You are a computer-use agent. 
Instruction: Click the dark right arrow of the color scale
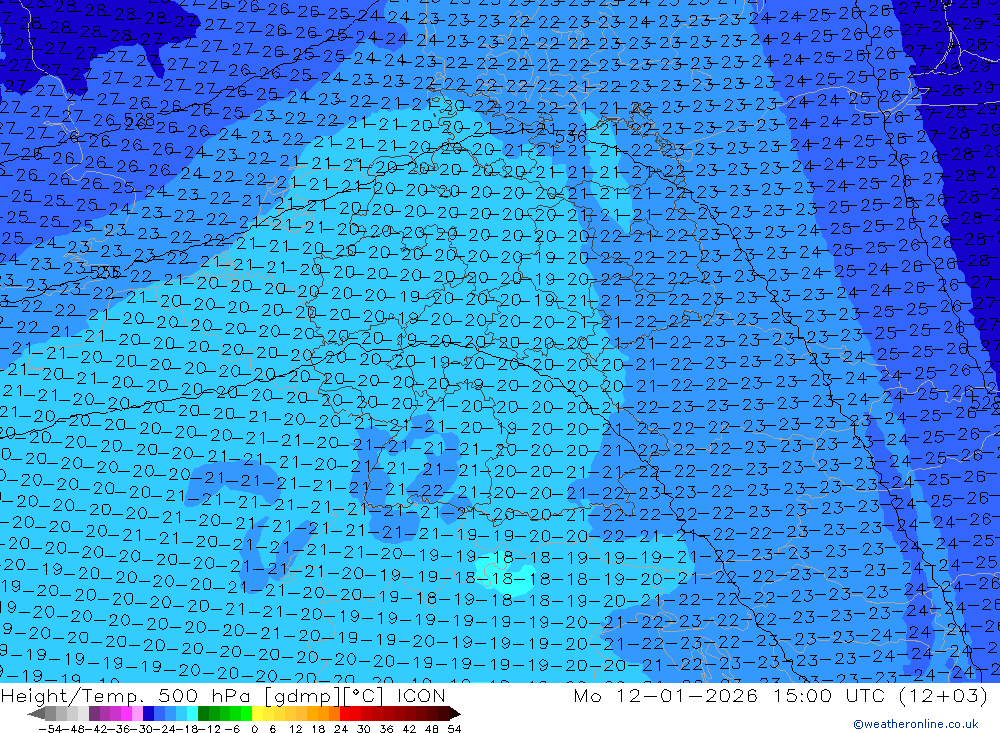(x=455, y=713)
